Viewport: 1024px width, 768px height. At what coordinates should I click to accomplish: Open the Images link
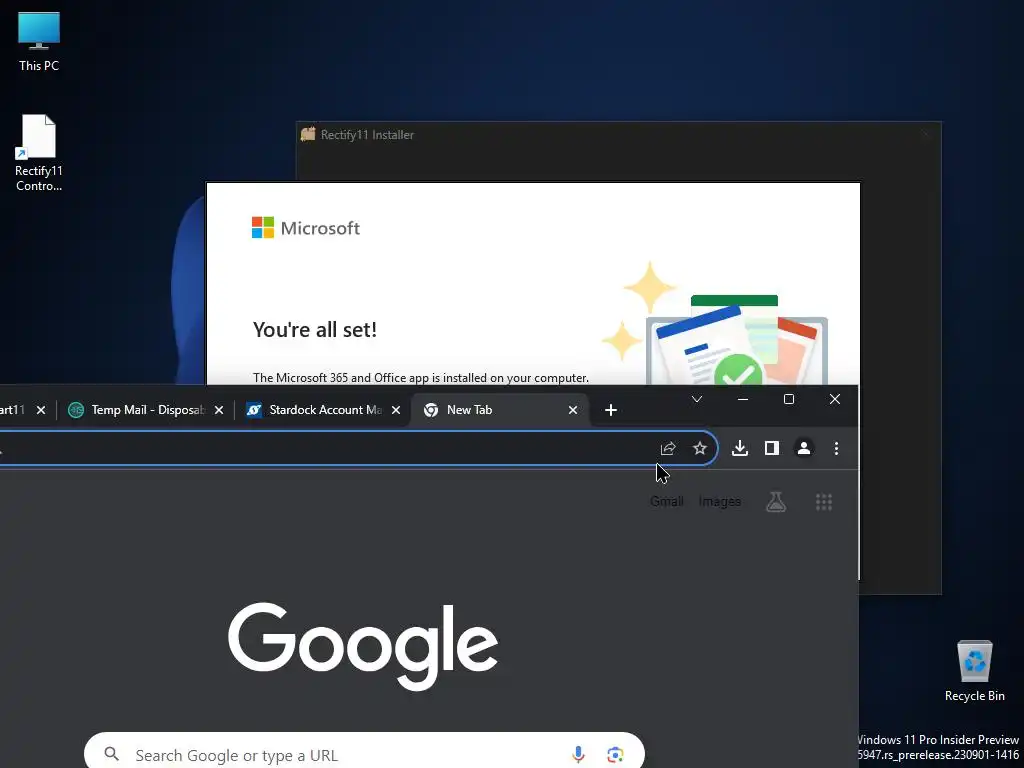point(720,502)
